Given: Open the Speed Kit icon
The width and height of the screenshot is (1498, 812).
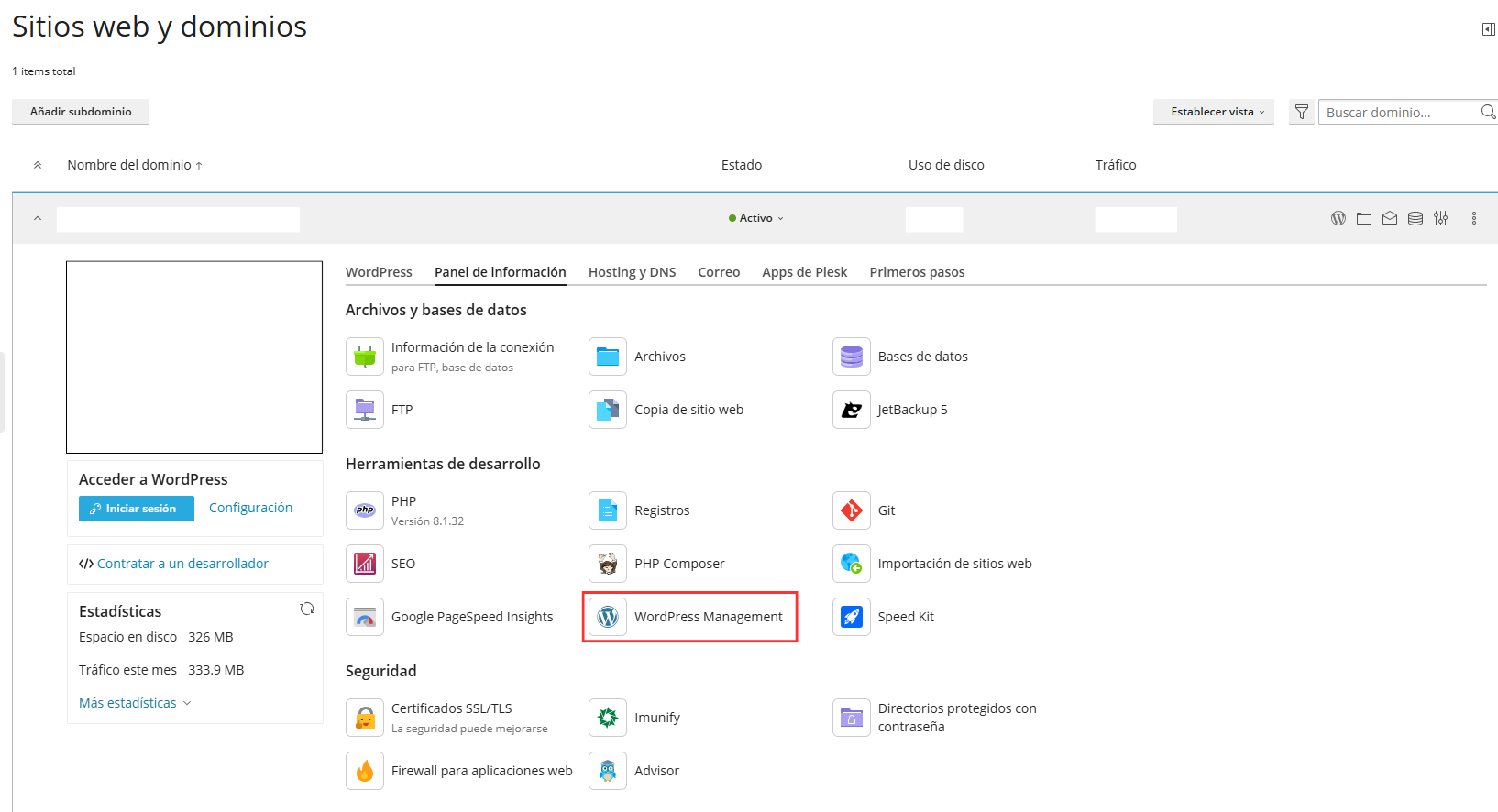Looking at the screenshot, I should (852, 617).
